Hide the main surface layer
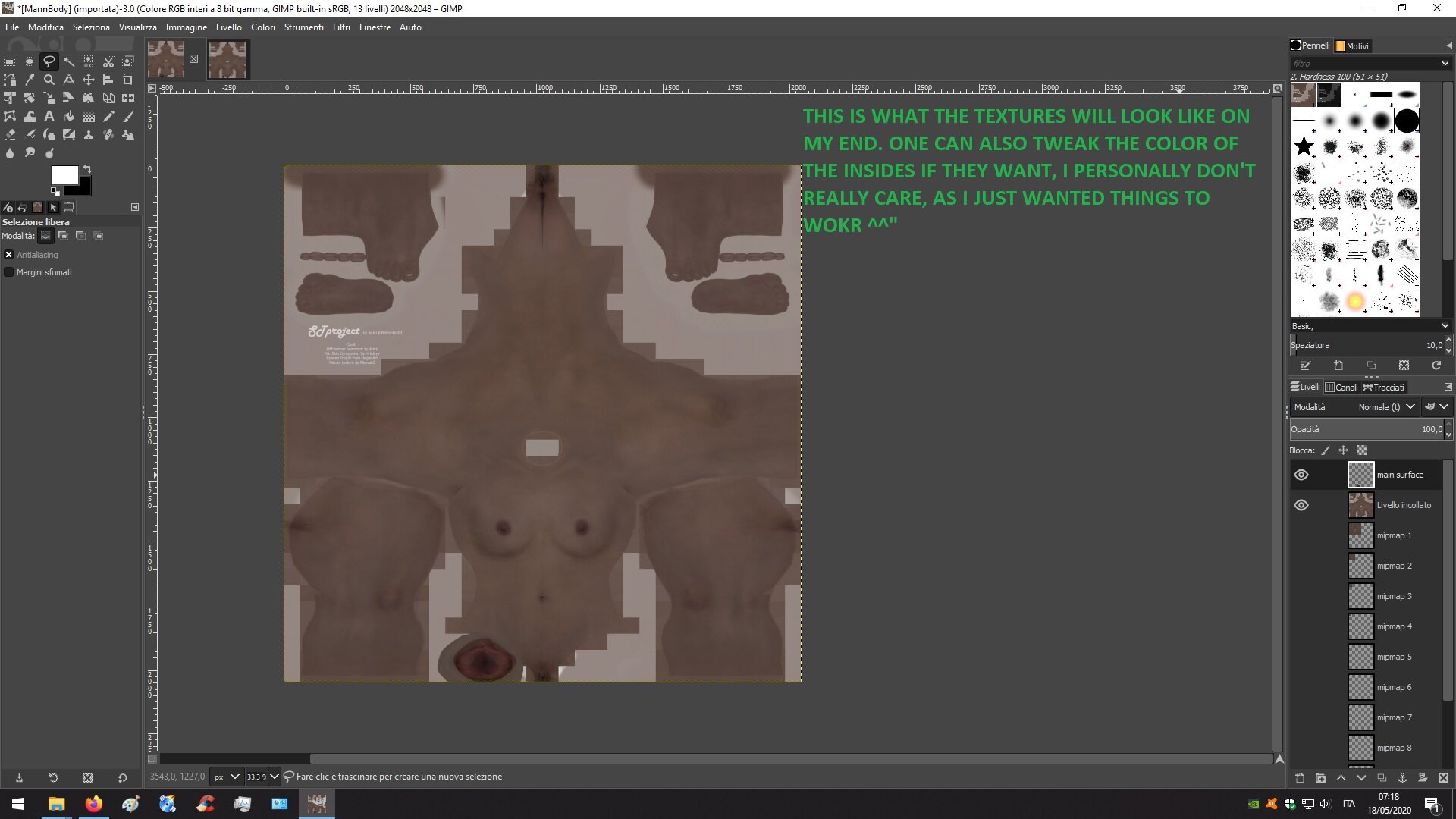The image size is (1456, 819). 1302,475
